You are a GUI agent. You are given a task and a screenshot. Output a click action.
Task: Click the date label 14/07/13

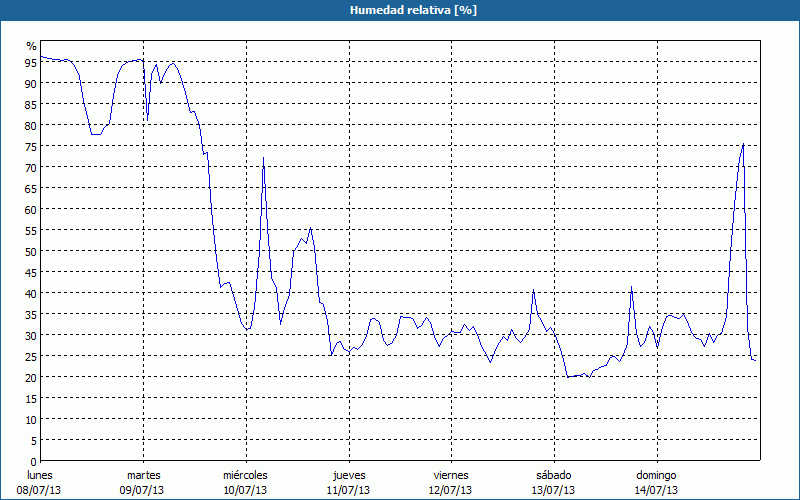pyautogui.click(x=656, y=490)
